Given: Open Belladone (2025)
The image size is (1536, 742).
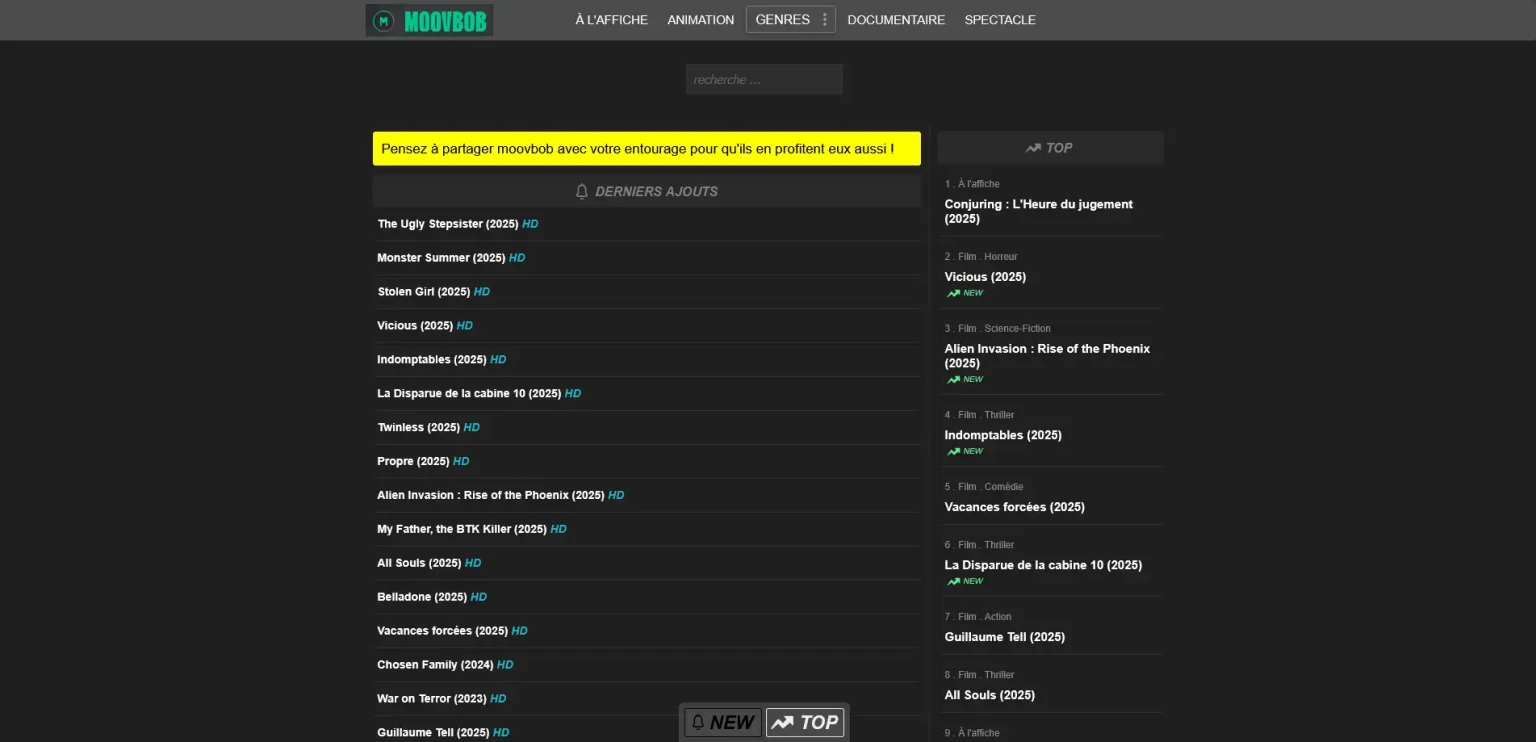Looking at the screenshot, I should point(422,598).
